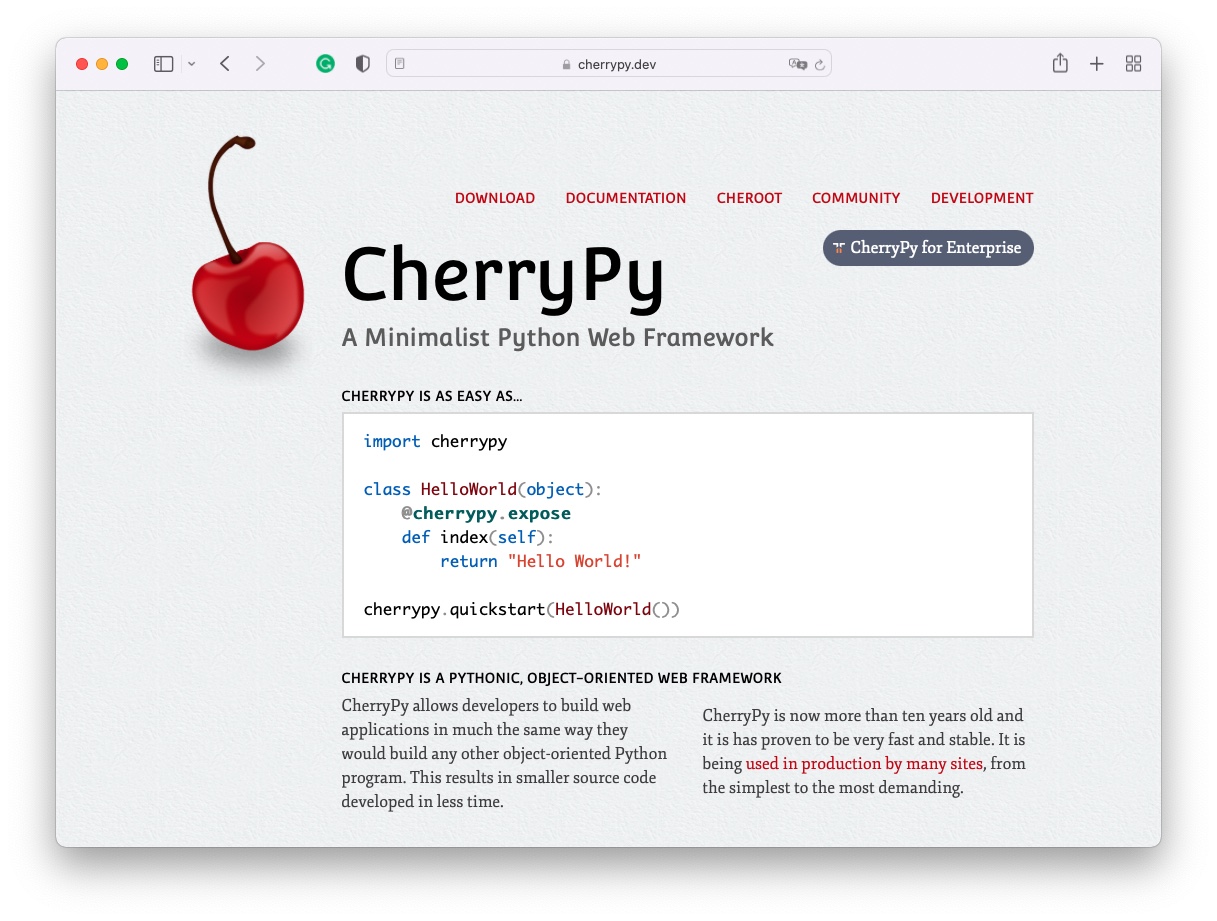Click the 'more than ten years old' paragraph
Screen dimensions: 1217x921
(x=864, y=752)
